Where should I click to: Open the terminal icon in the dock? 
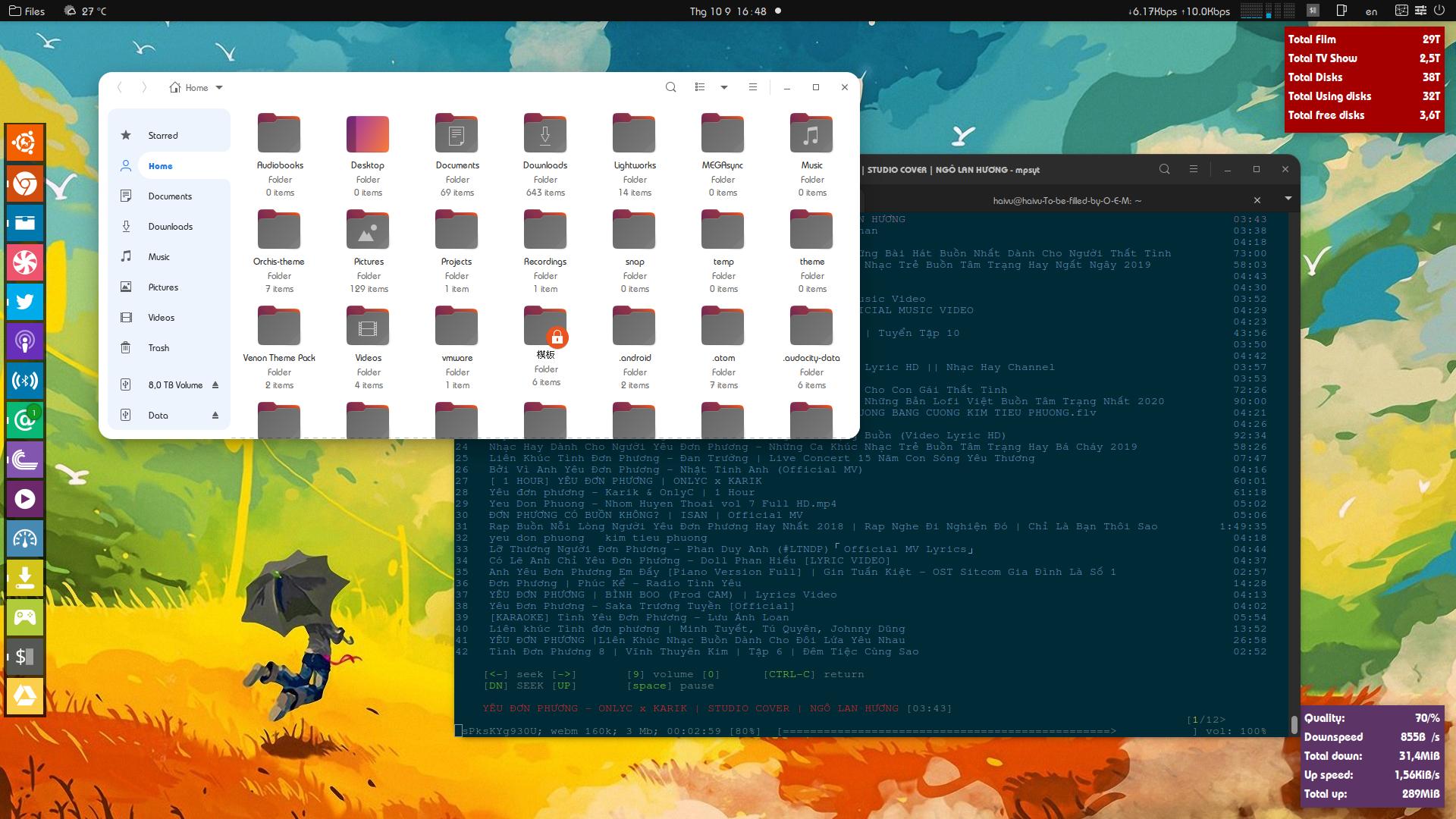(x=25, y=657)
